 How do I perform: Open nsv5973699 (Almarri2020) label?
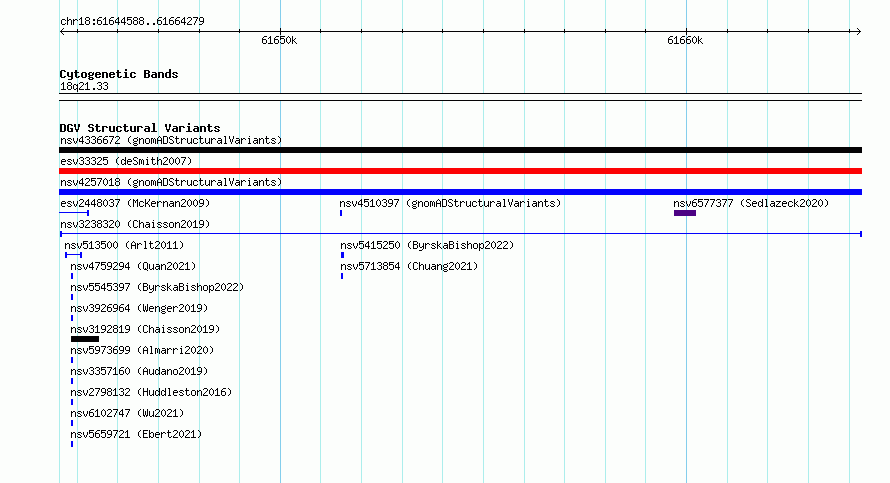(x=142, y=350)
